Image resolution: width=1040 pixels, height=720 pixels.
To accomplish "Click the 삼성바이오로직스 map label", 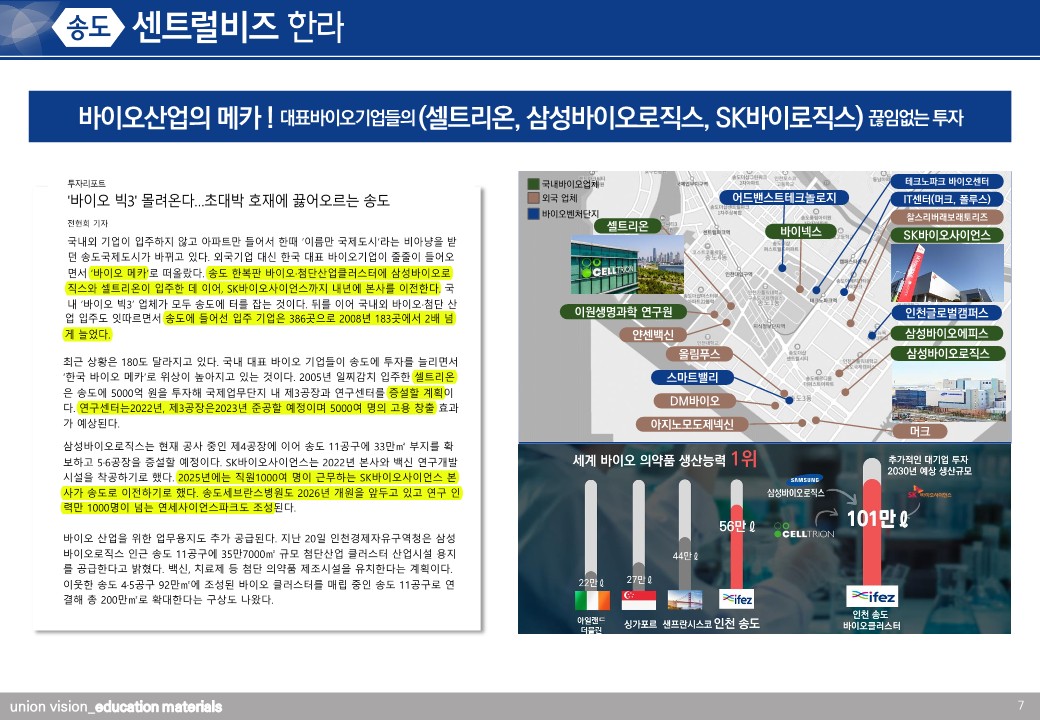I will [946, 354].
